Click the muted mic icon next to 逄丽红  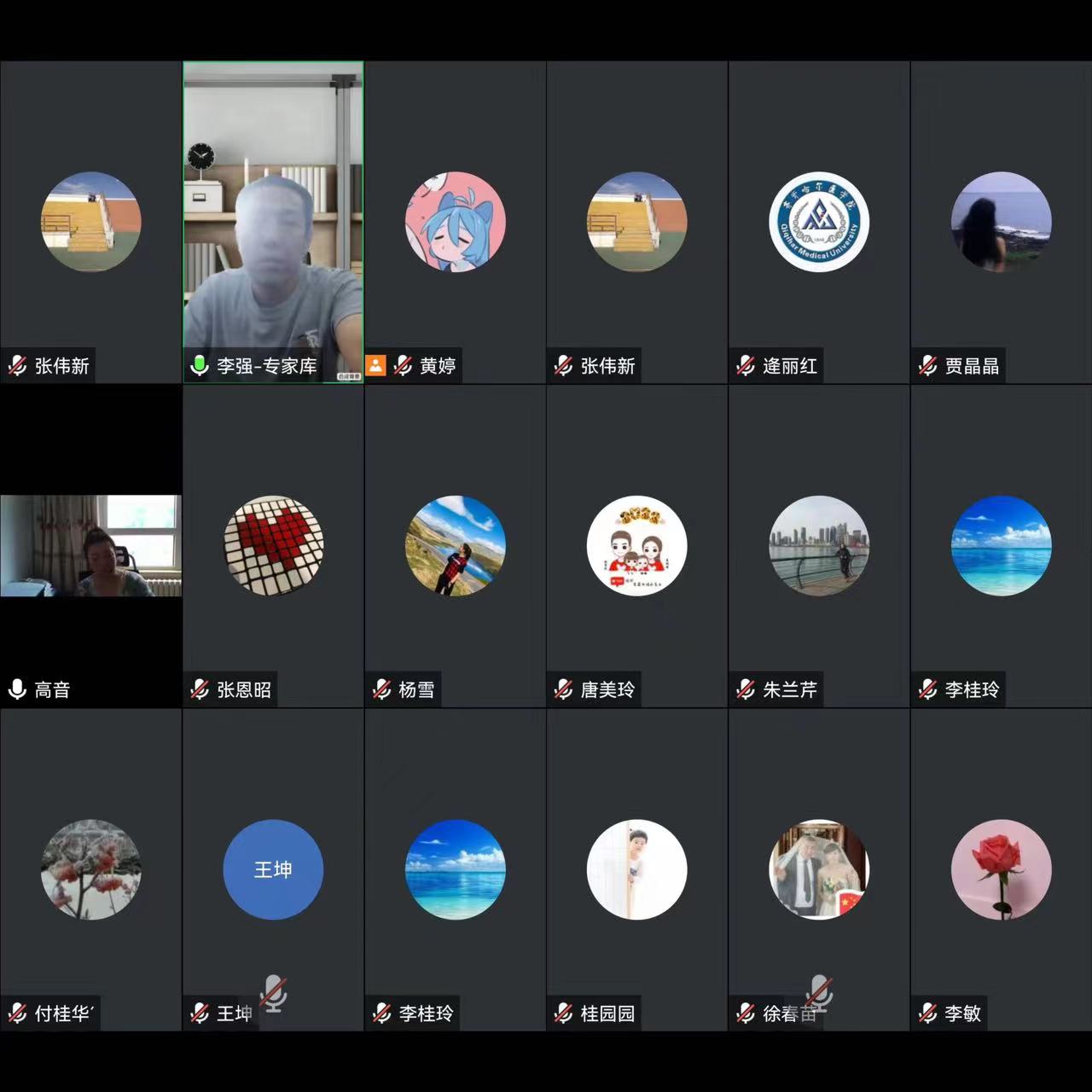746,366
